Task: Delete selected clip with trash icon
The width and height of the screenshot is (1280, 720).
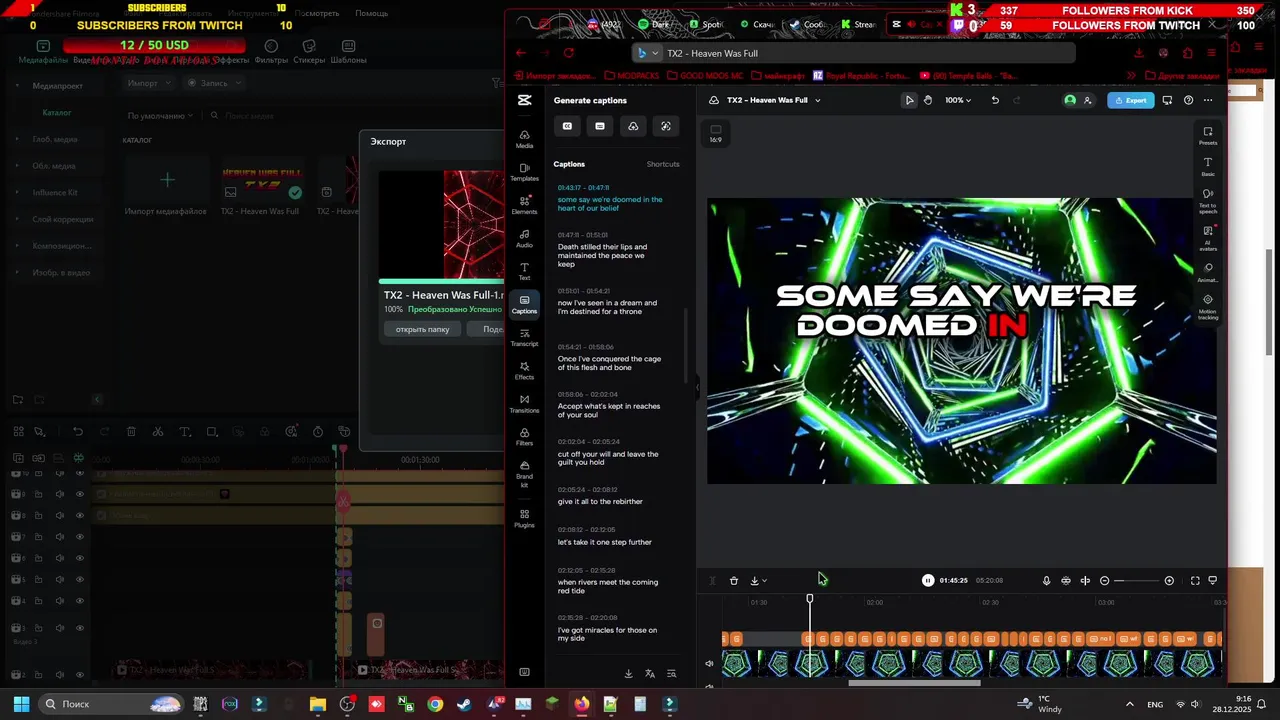Action: [x=733, y=581]
